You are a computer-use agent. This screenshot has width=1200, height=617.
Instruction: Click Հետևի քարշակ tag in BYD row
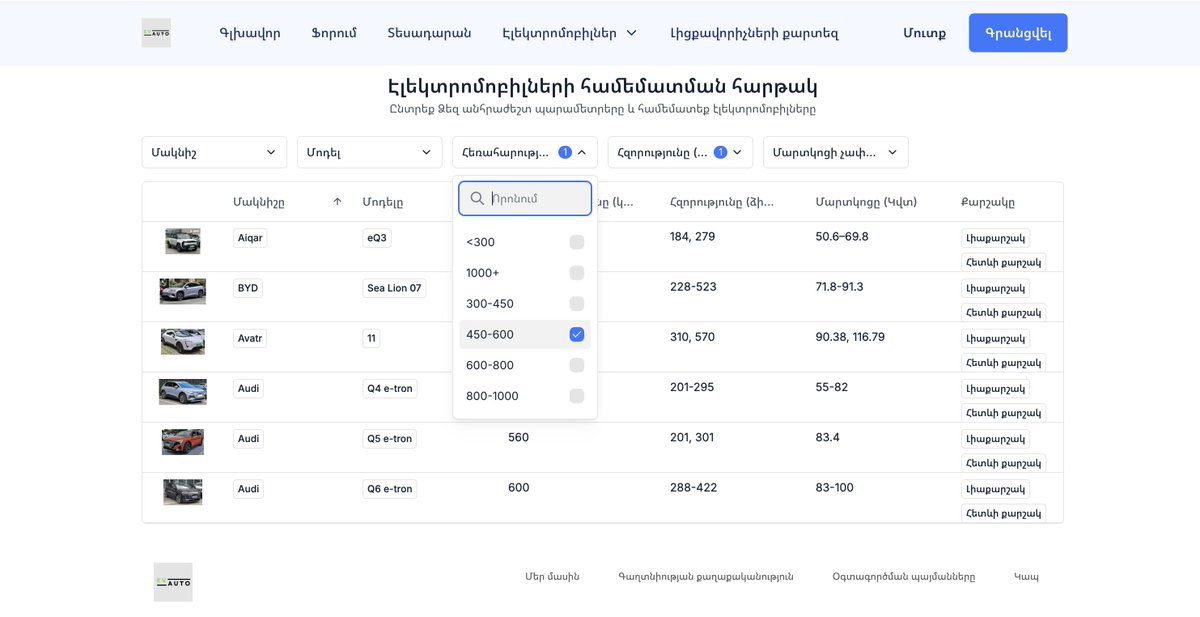1004,312
